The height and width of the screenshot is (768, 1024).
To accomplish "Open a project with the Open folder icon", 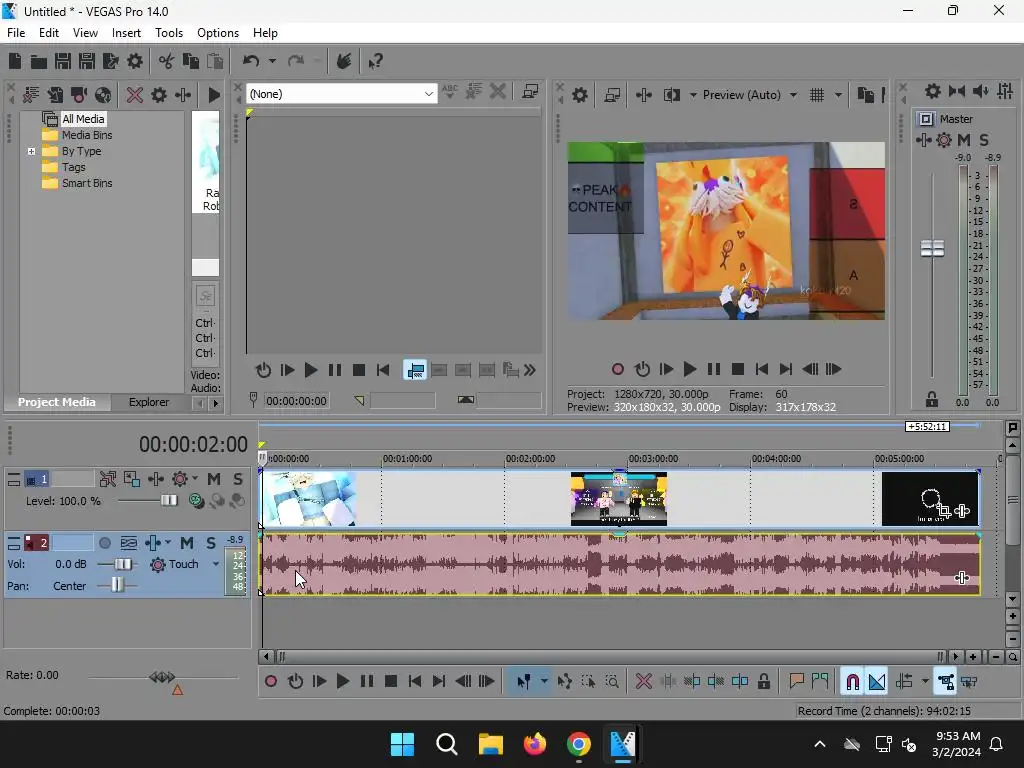I will 39,61.
